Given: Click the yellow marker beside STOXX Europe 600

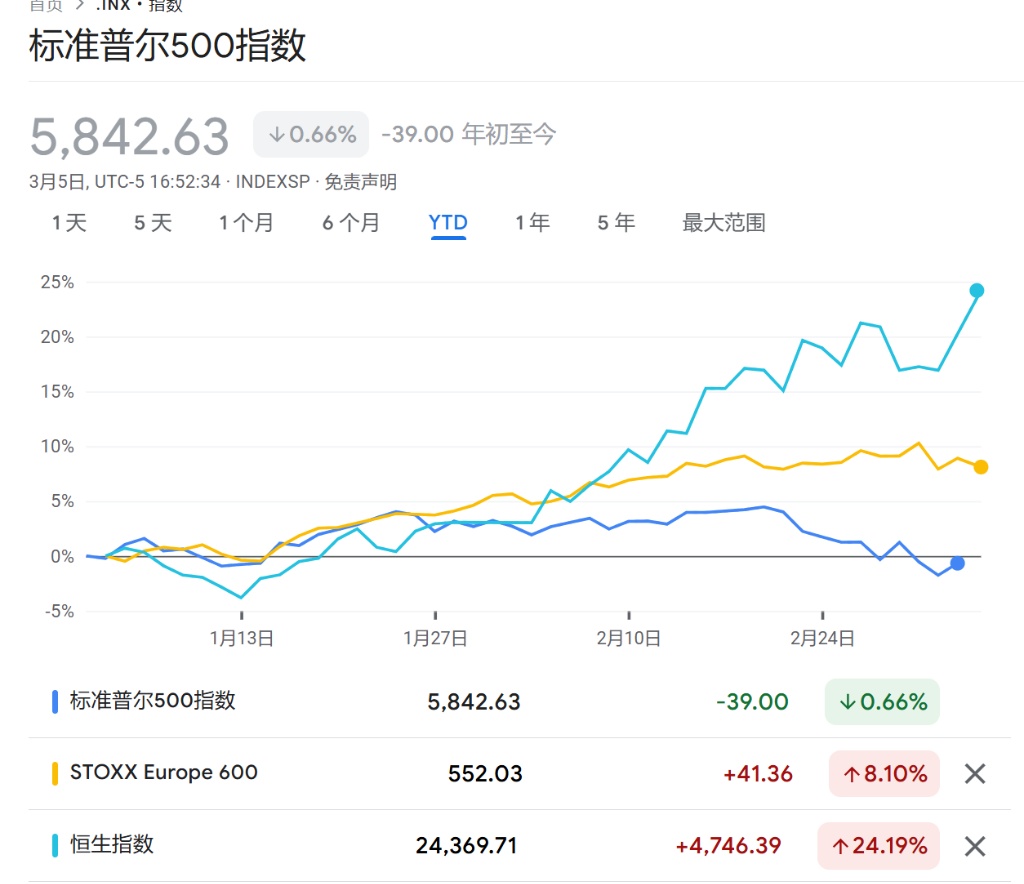Looking at the screenshot, I should pyautogui.click(x=56, y=773).
